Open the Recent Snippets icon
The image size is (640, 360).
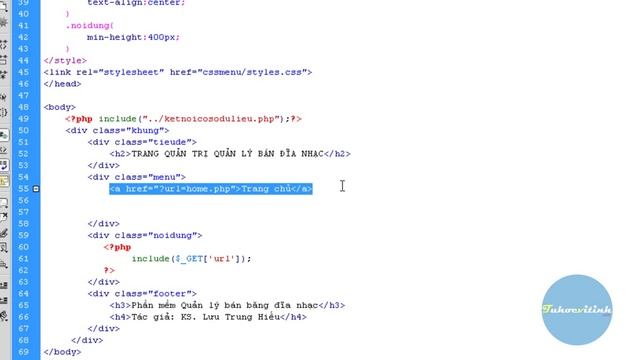pyautogui.click(x=4, y=248)
